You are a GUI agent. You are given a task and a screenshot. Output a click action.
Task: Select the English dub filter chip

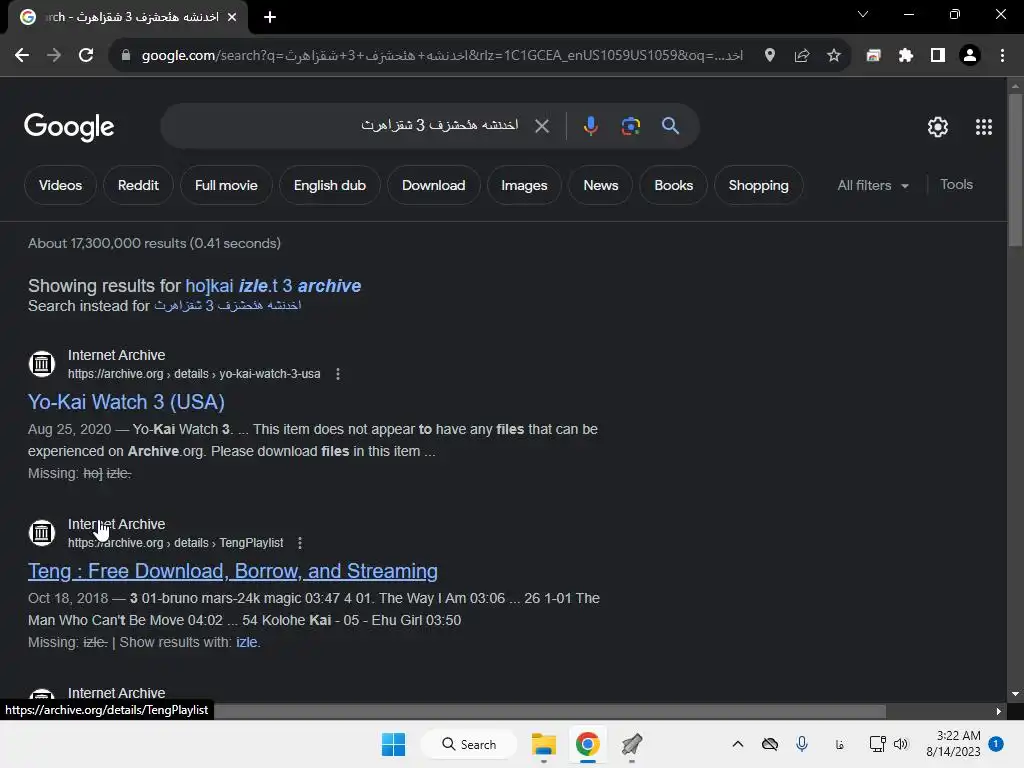pyautogui.click(x=330, y=185)
